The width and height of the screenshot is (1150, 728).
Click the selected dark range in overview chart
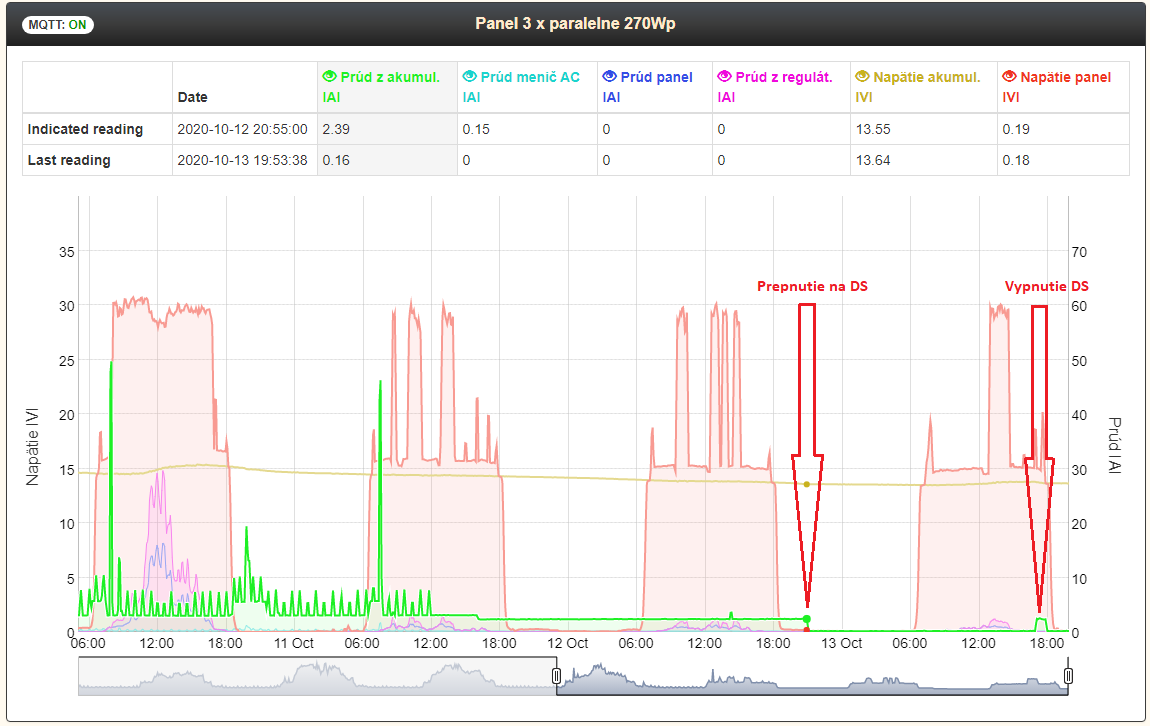pyautogui.click(x=812, y=676)
